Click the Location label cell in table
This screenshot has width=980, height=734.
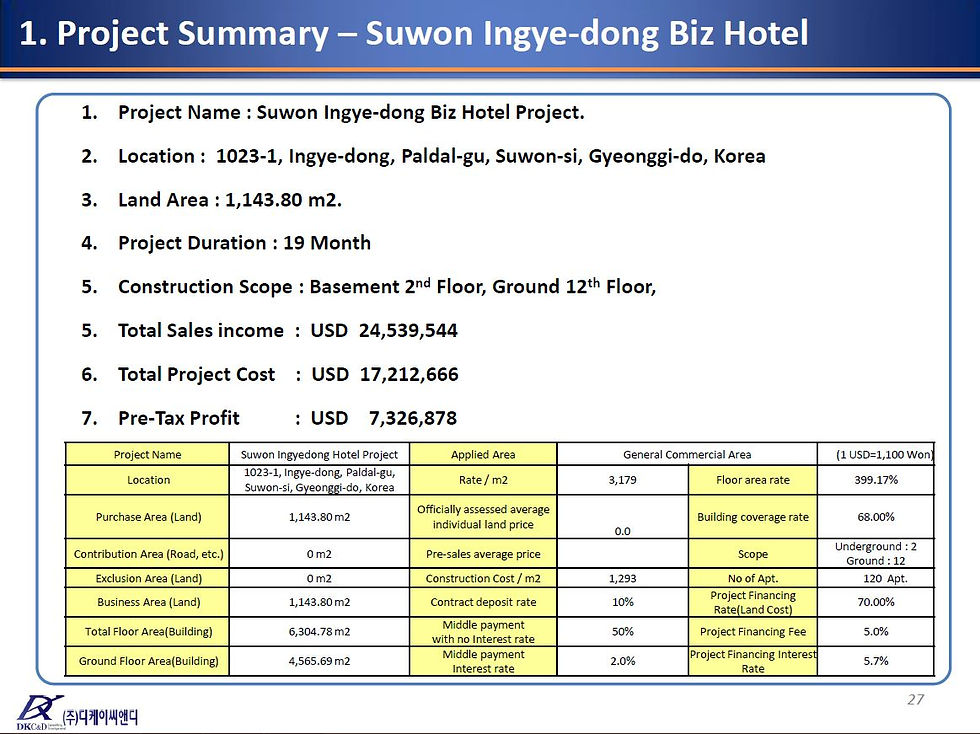148,480
